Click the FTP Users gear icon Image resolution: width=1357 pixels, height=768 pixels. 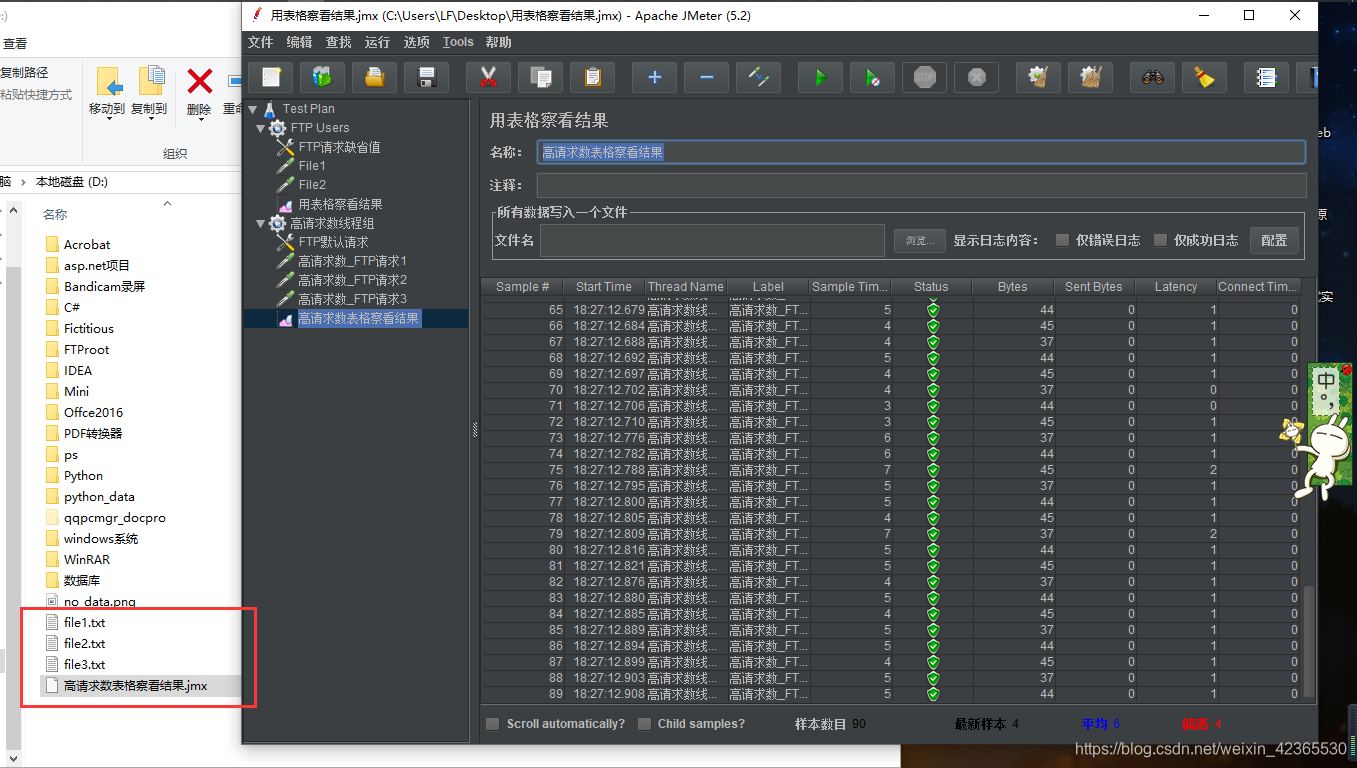coord(277,128)
